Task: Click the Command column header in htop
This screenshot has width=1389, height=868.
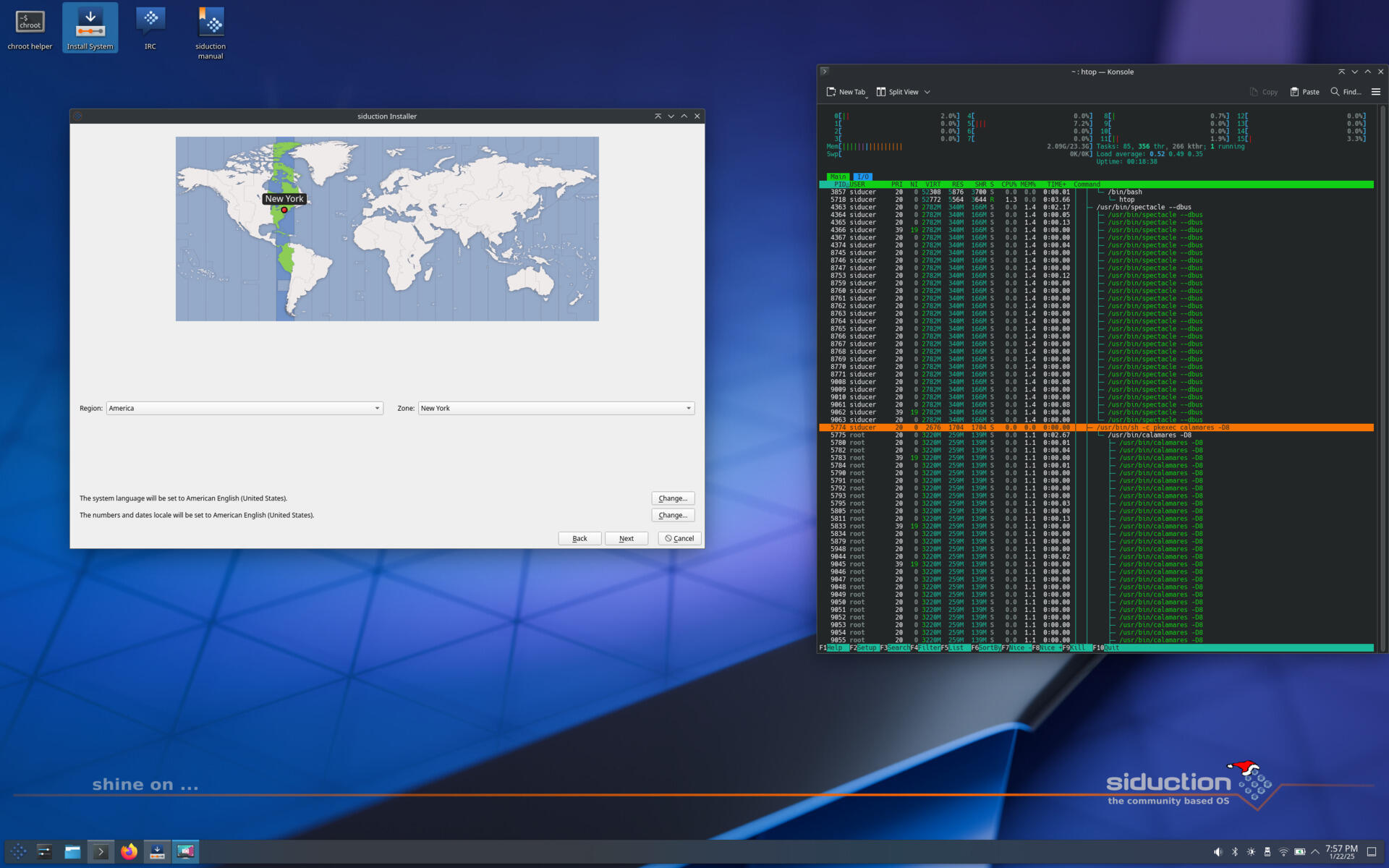Action: [x=1087, y=184]
